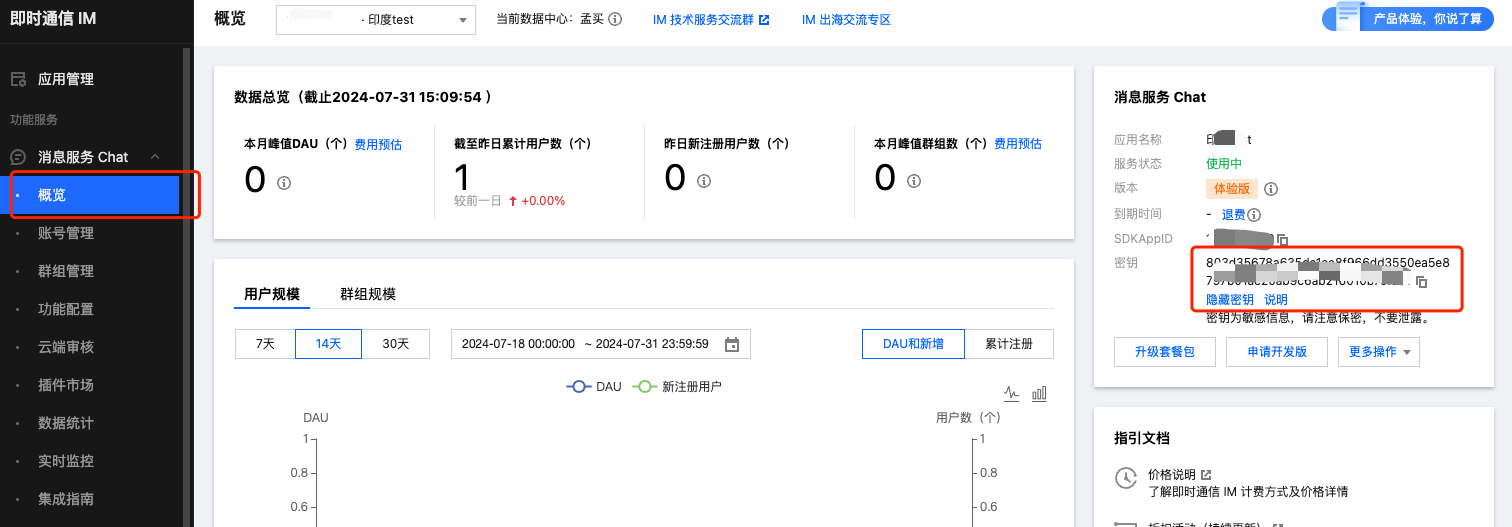Click info icon beside 体验版 badge

pyautogui.click(x=1271, y=189)
